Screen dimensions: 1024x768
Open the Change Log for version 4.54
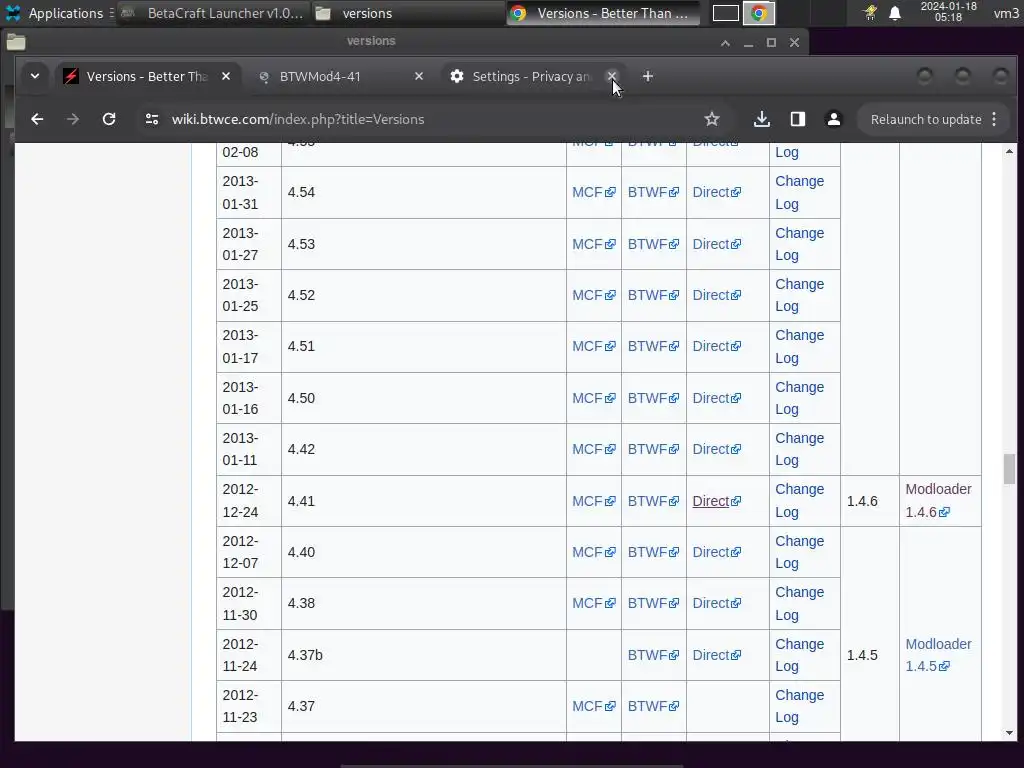click(x=799, y=192)
